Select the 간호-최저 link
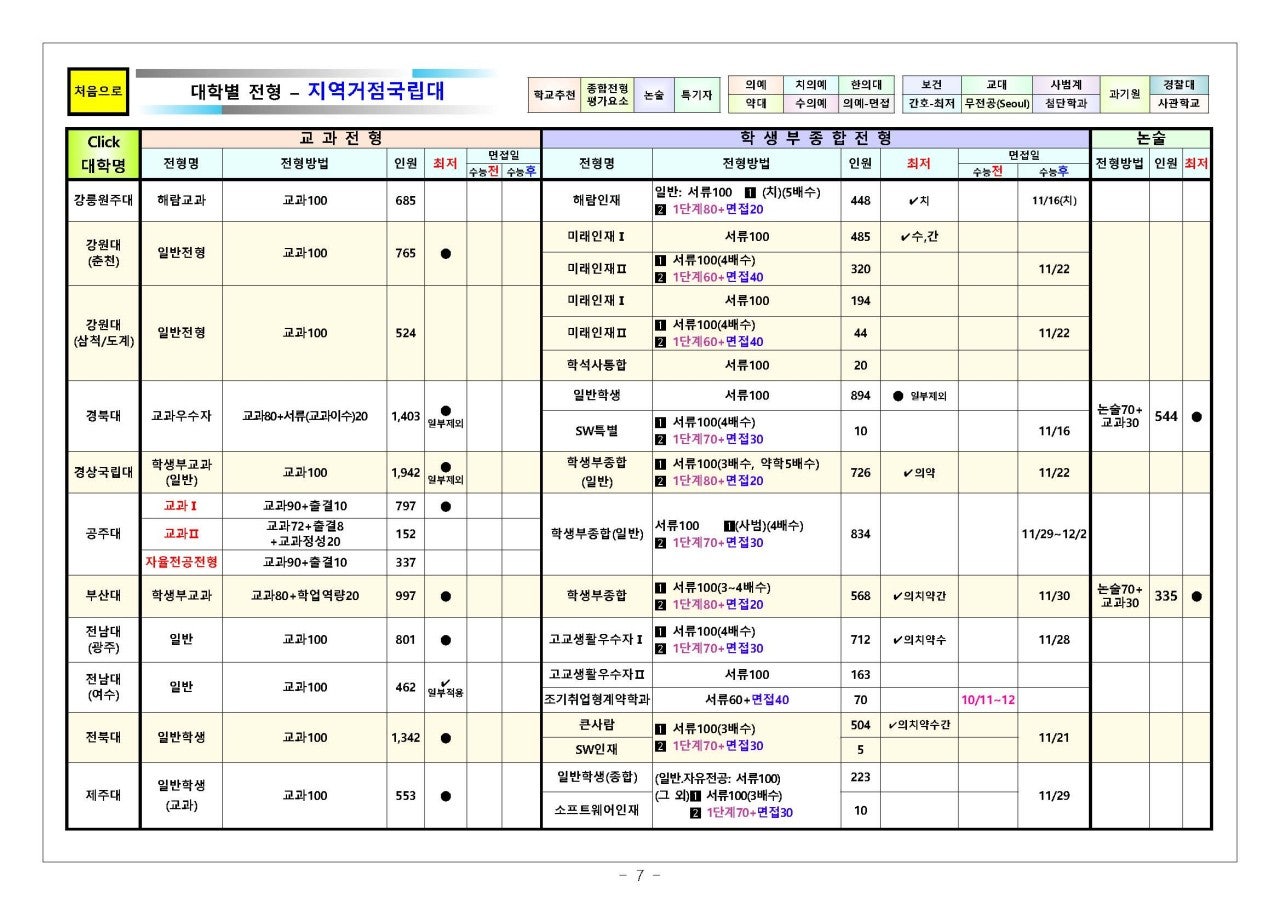Viewport: 1280px width, 905px height. pyautogui.click(x=931, y=103)
